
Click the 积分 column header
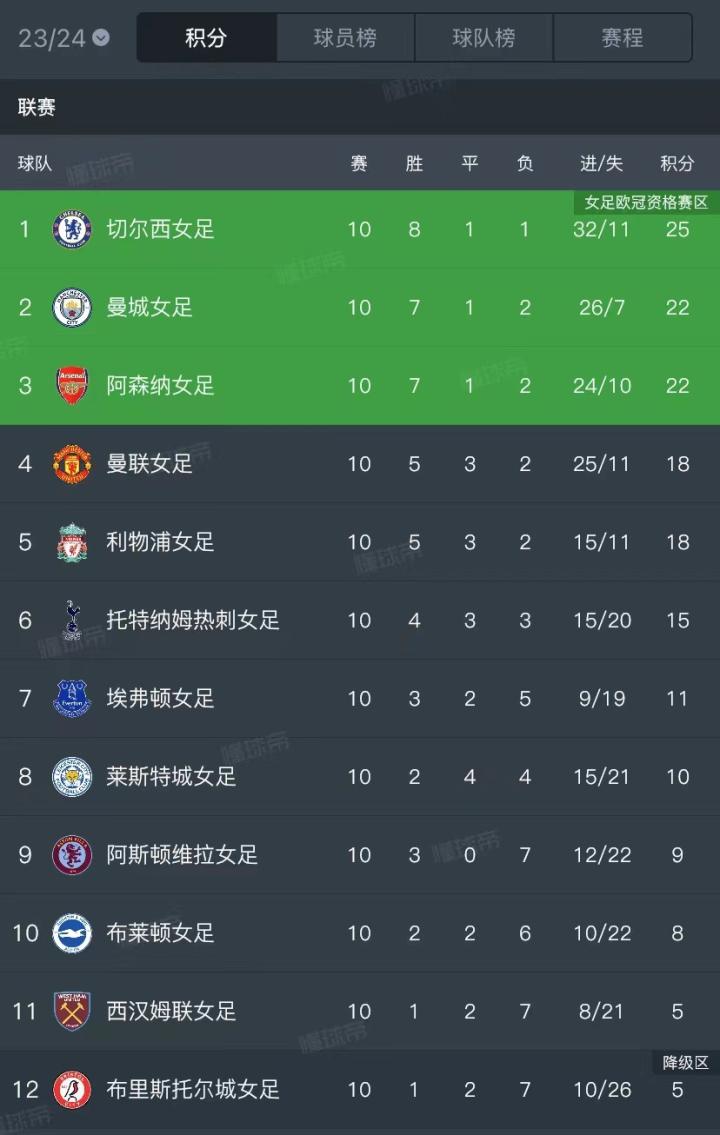677,163
